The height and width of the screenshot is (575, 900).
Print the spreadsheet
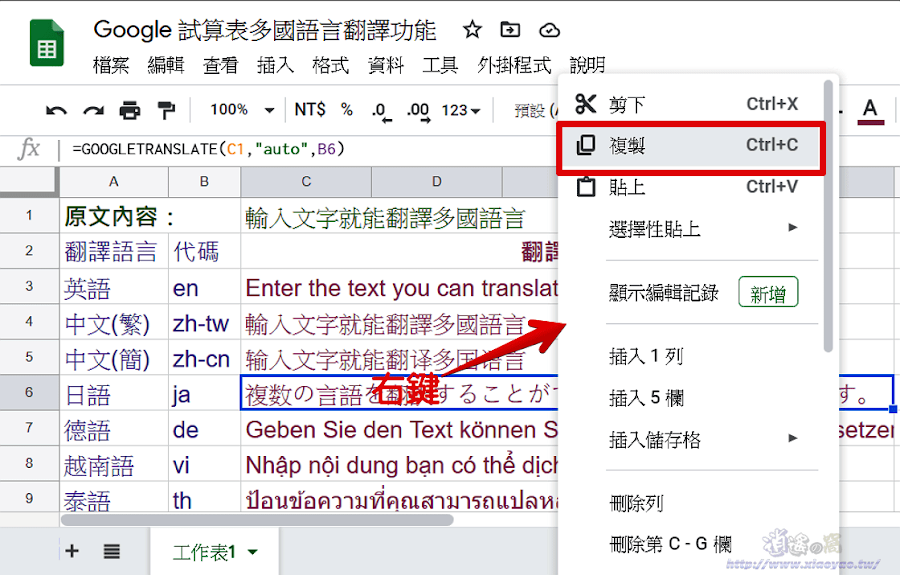[130, 110]
